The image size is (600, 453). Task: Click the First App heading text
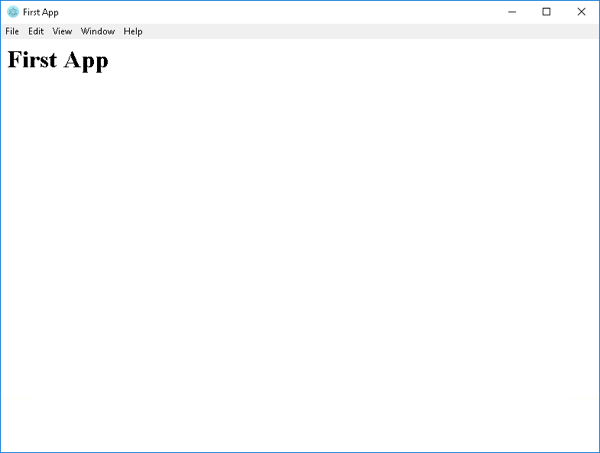tap(58, 60)
